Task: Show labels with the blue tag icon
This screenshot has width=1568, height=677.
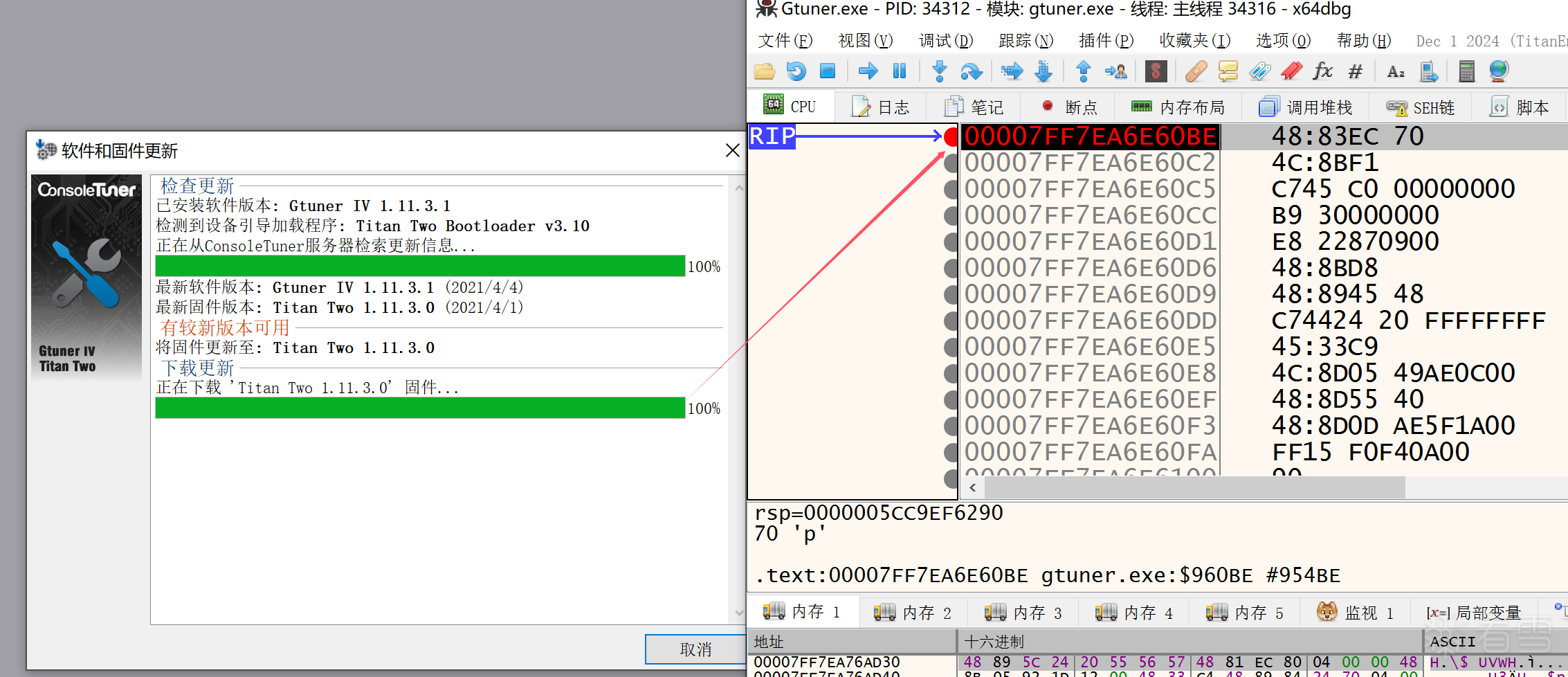Action: point(1260,71)
